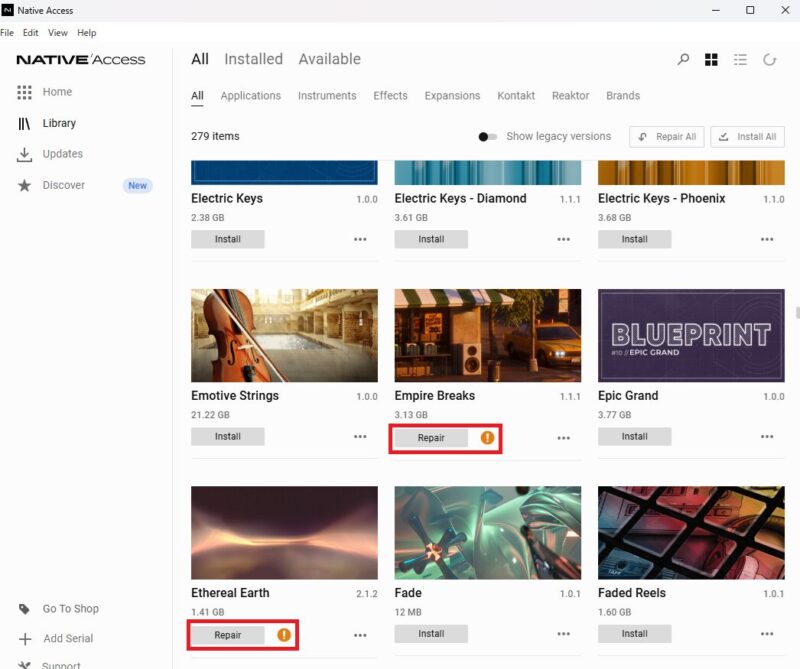Open more options for Fade
Screen dimensions: 800x669
click(564, 635)
